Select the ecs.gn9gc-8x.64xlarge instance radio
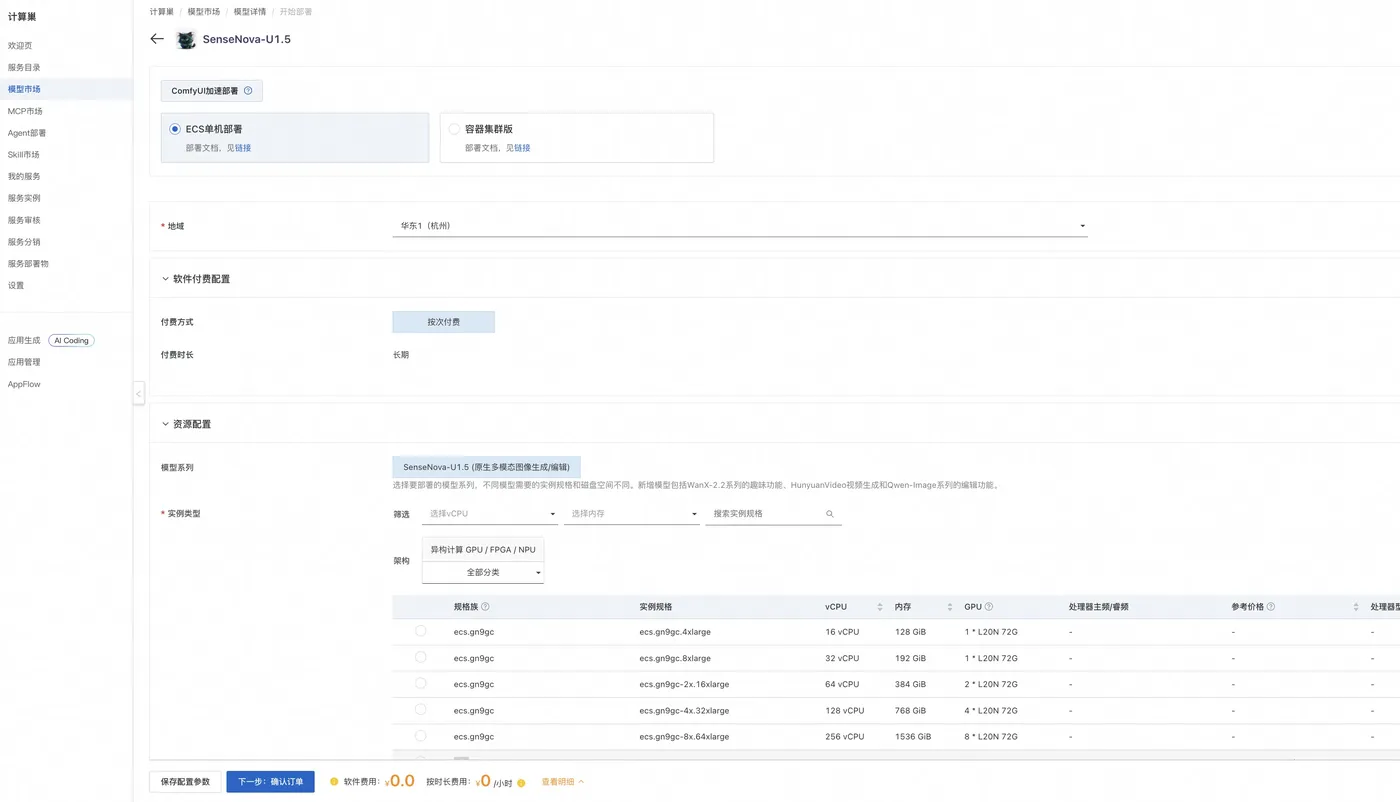 [x=421, y=735]
